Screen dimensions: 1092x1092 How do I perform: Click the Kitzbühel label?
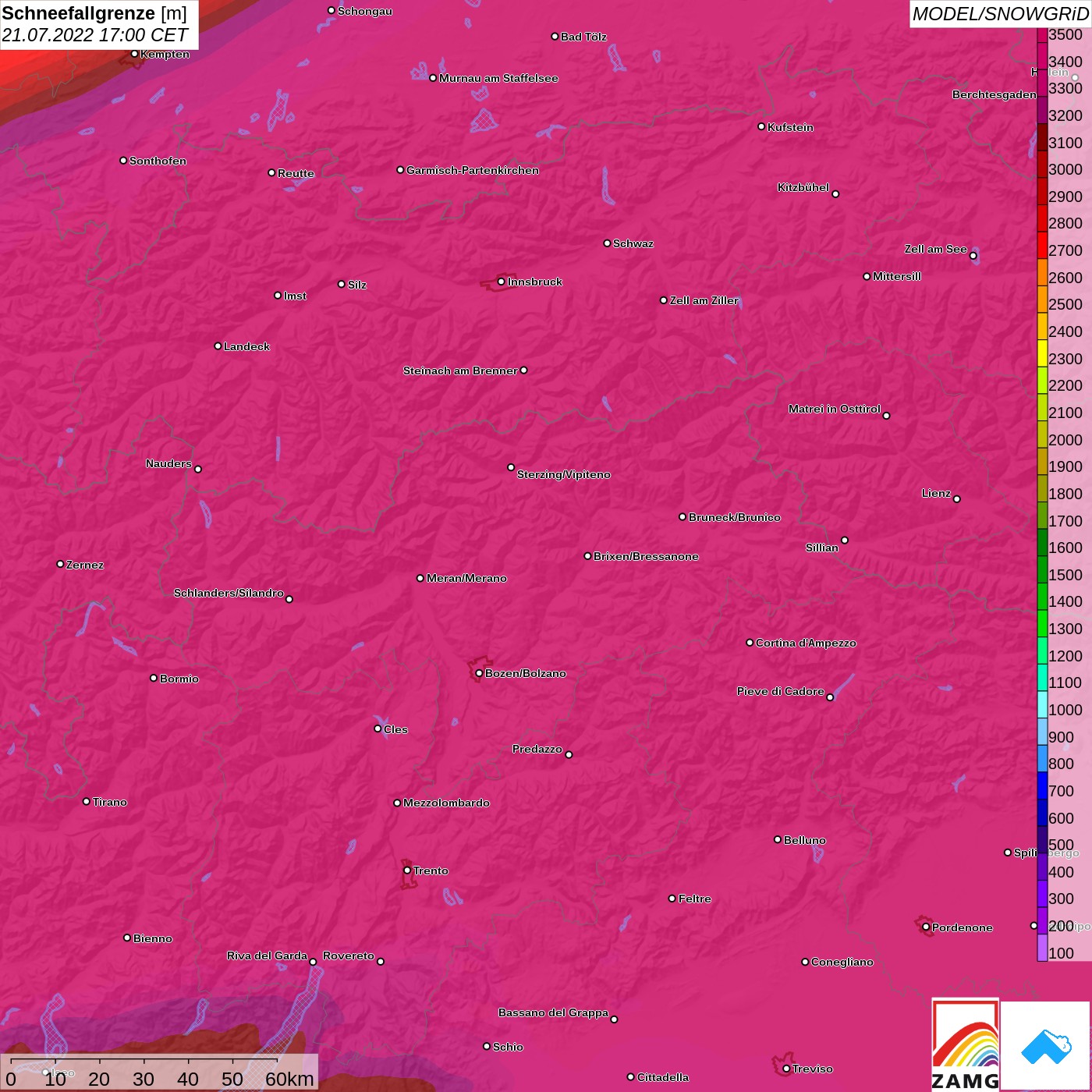[803, 187]
